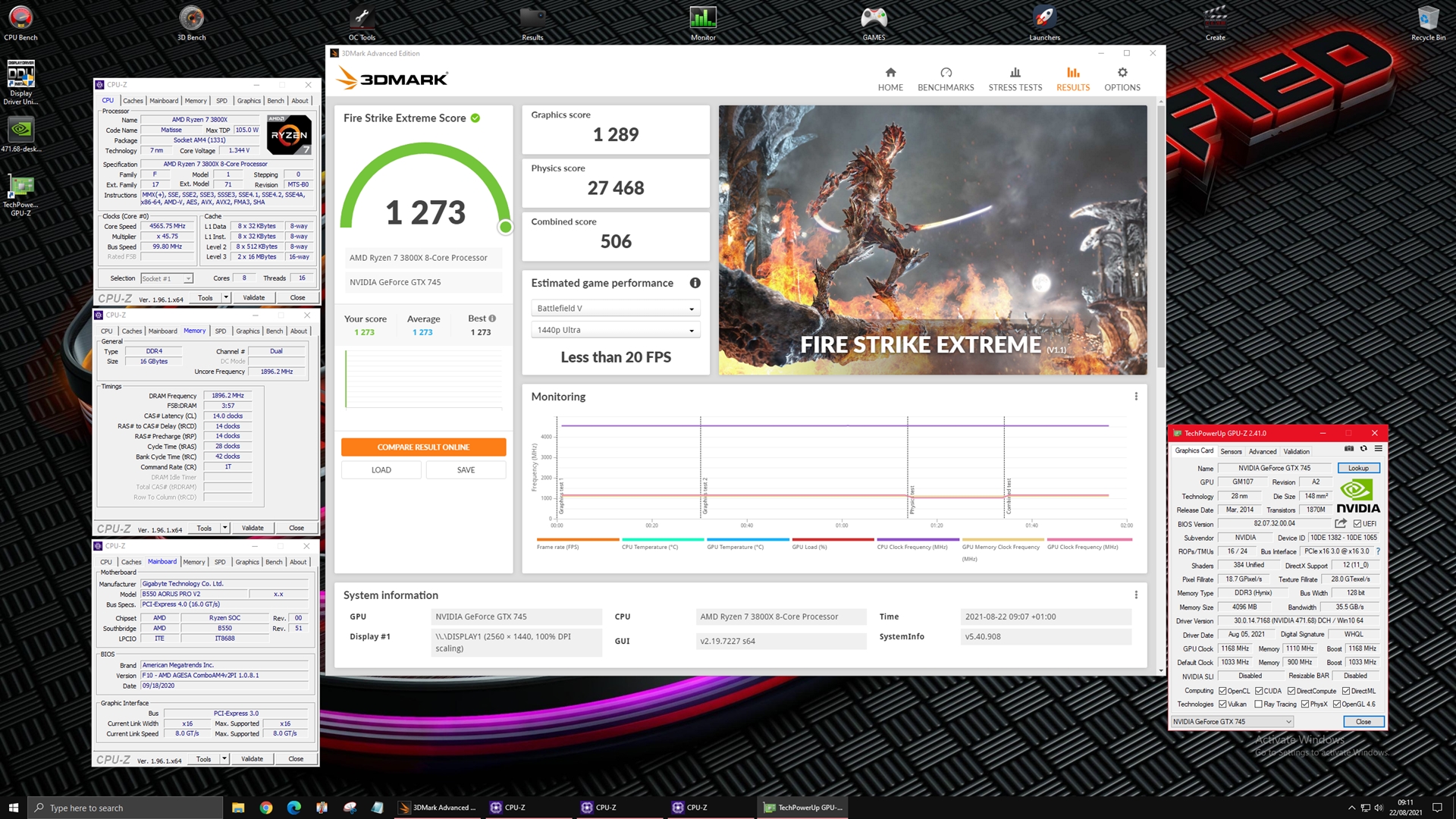The image size is (1456, 819).
Task: Click the info icon beside Estimated game performance
Action: (695, 283)
